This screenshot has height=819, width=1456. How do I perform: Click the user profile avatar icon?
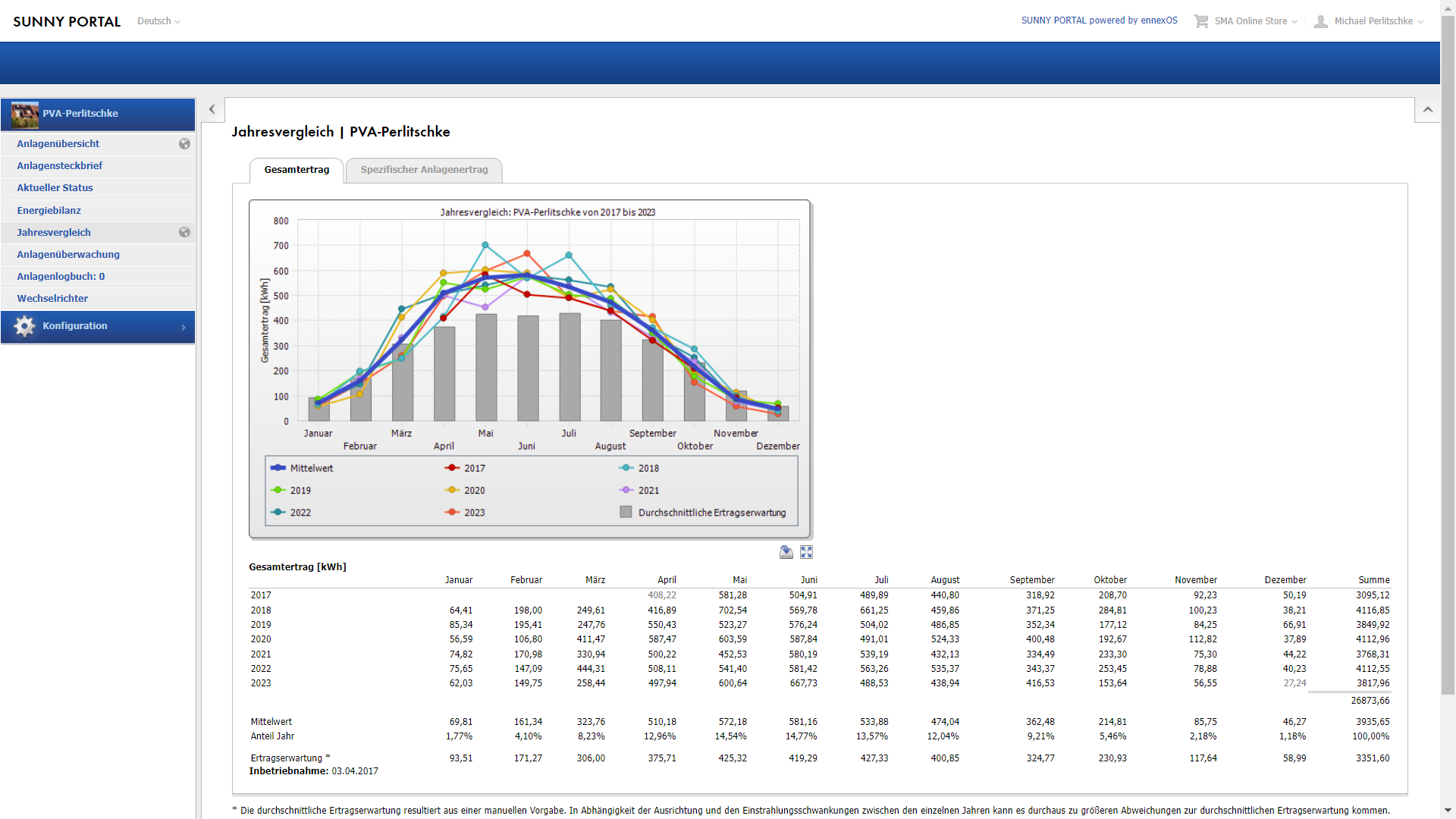point(1320,21)
